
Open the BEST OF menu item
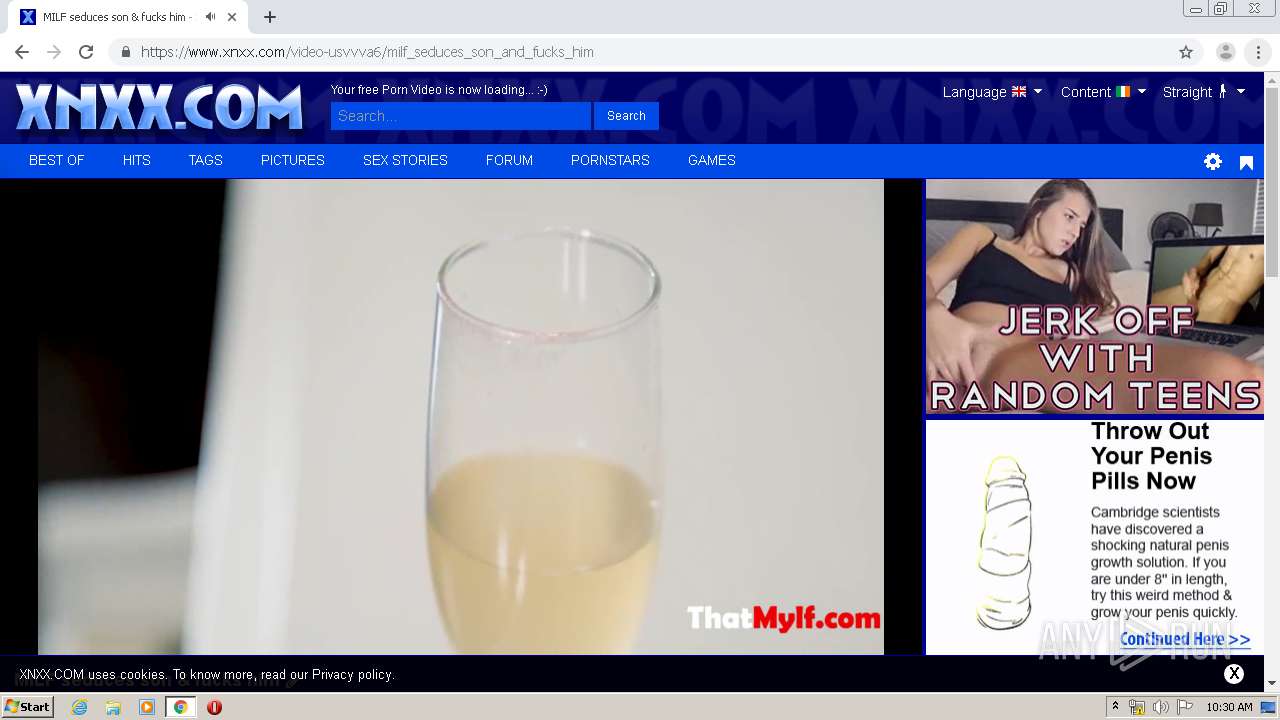coord(57,160)
